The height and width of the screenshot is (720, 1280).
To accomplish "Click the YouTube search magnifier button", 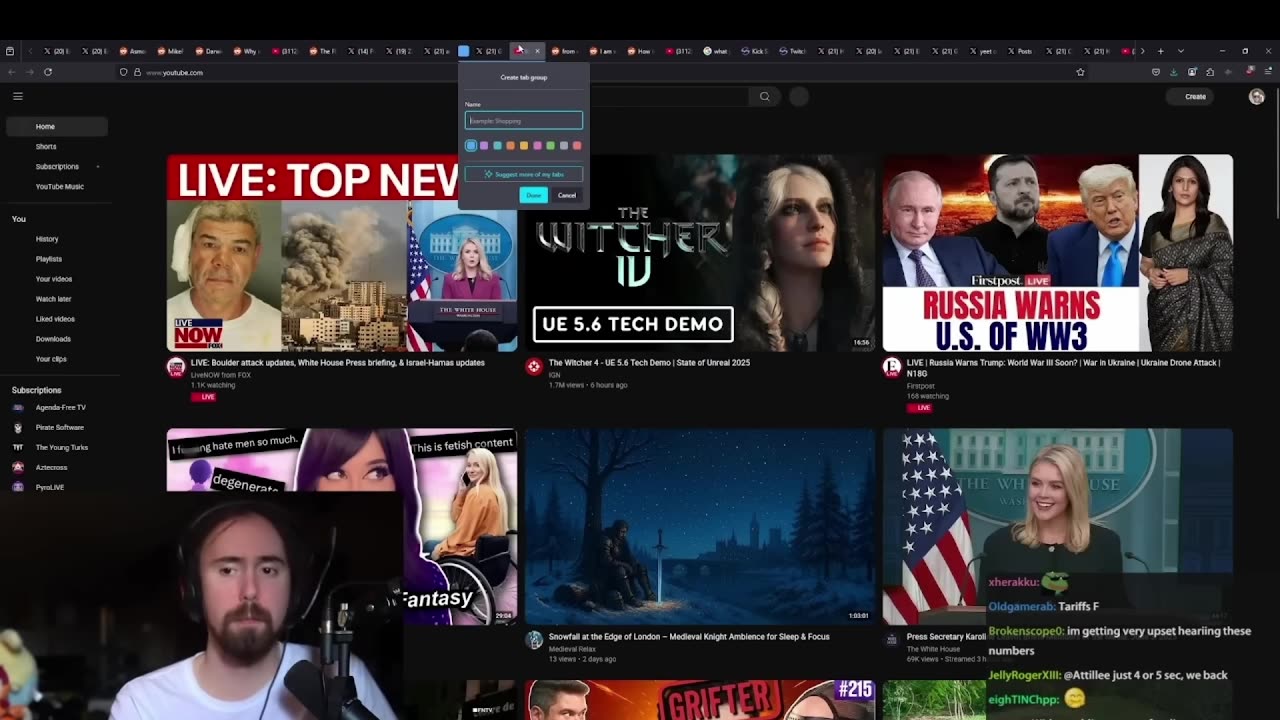I will click(x=765, y=96).
